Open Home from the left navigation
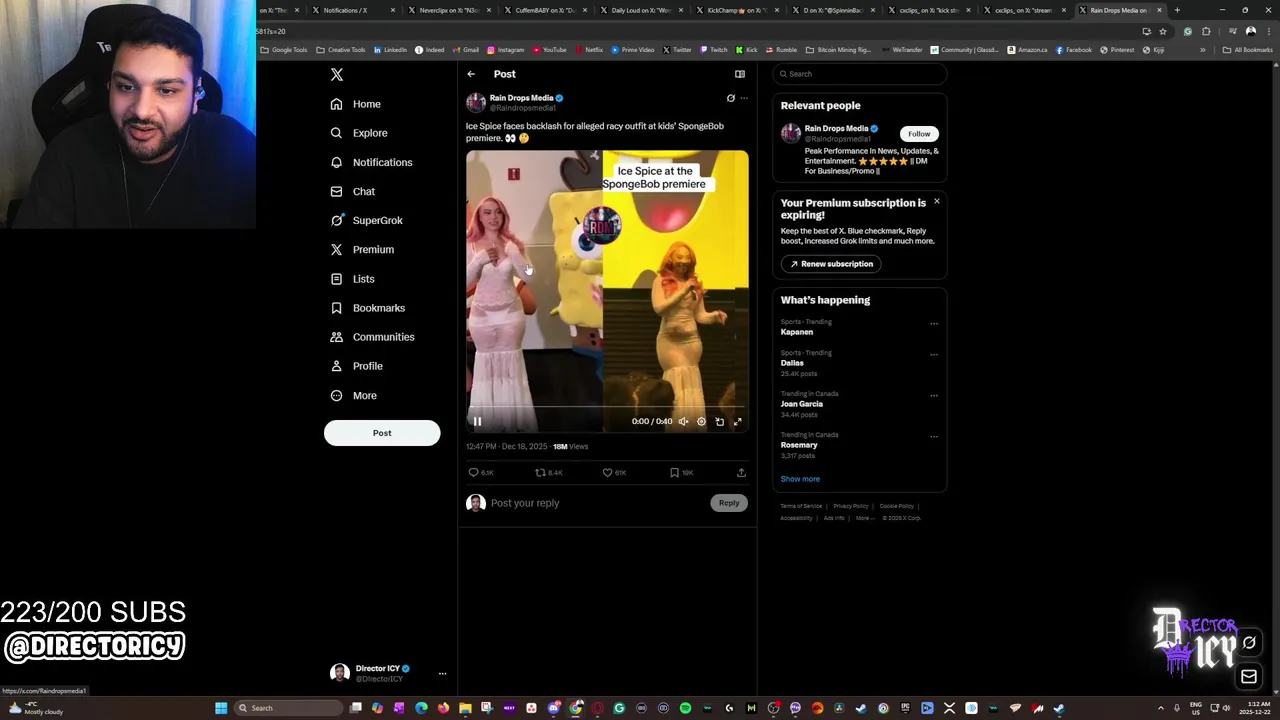1280x720 pixels. 356,104
